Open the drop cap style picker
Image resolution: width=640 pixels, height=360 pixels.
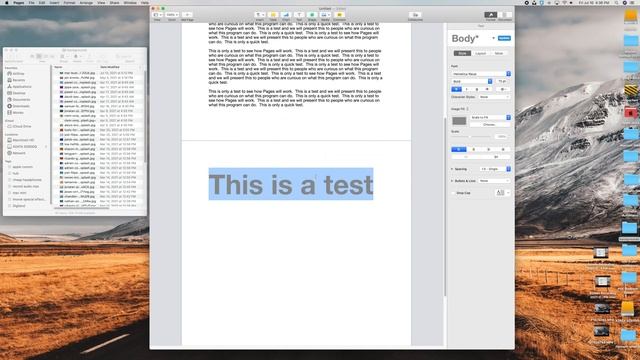click(x=503, y=193)
